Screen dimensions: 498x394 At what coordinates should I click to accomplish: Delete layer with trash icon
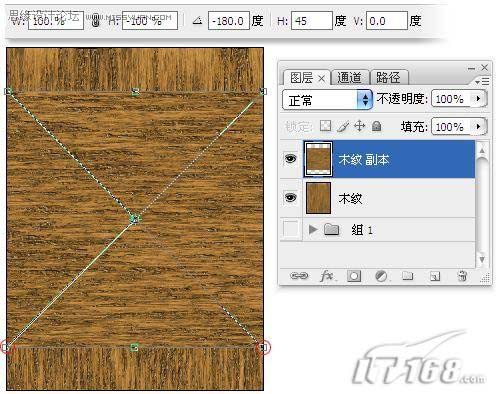pos(462,276)
